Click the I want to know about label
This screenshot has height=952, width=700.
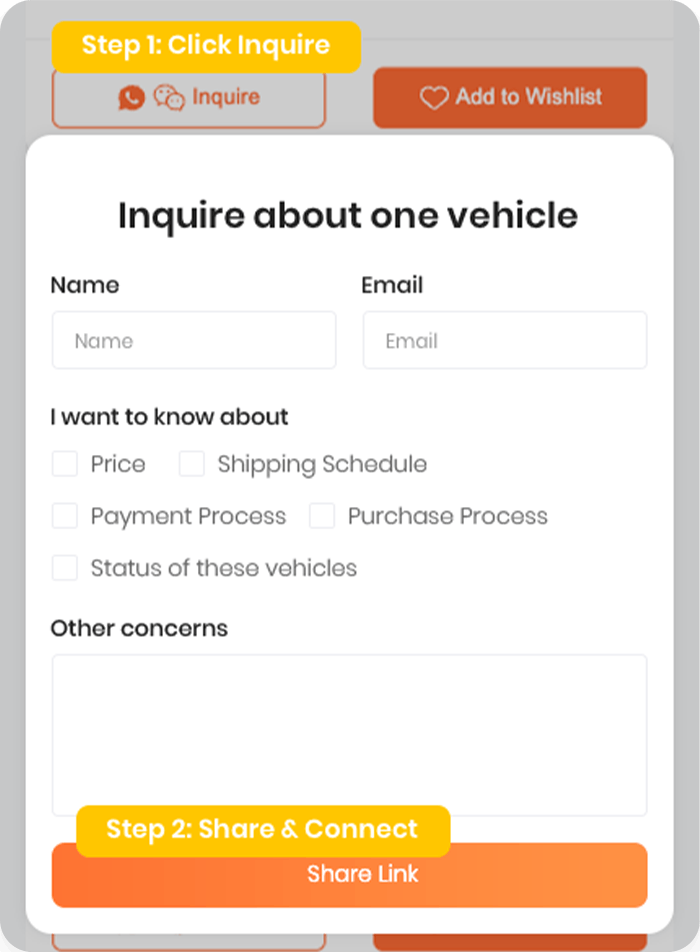tap(169, 417)
